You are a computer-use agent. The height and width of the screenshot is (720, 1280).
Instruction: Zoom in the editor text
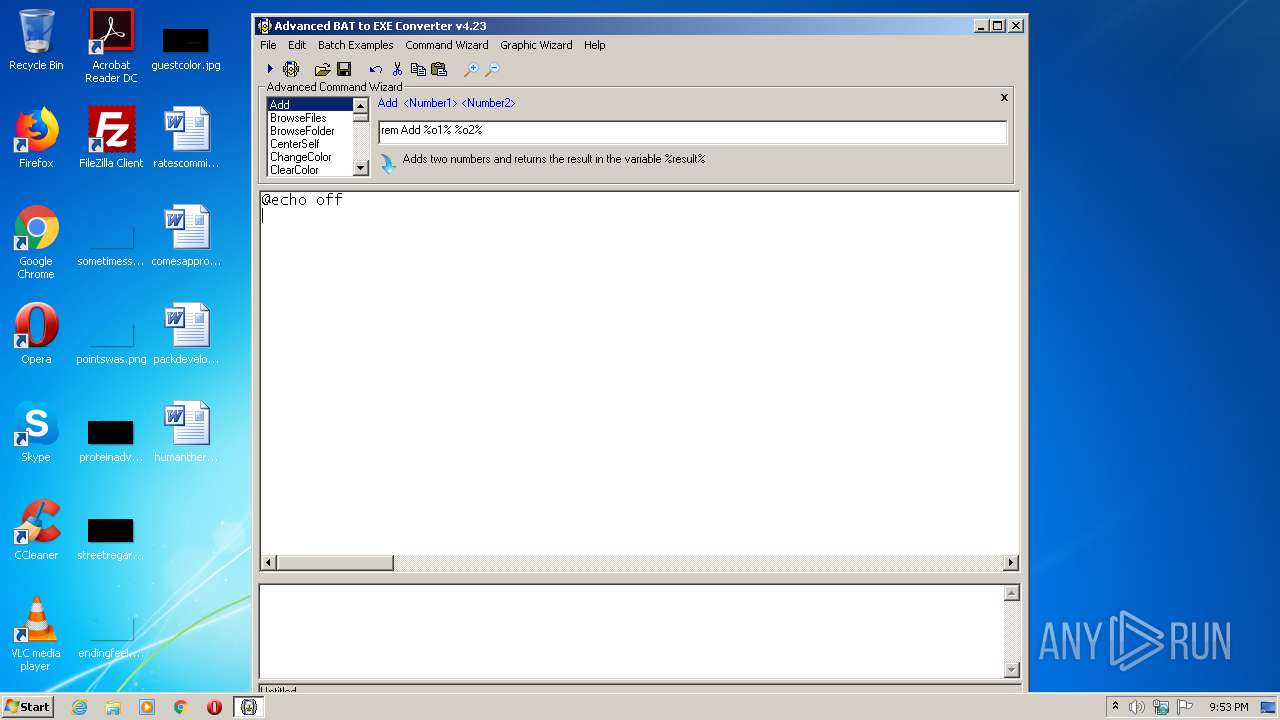point(470,69)
